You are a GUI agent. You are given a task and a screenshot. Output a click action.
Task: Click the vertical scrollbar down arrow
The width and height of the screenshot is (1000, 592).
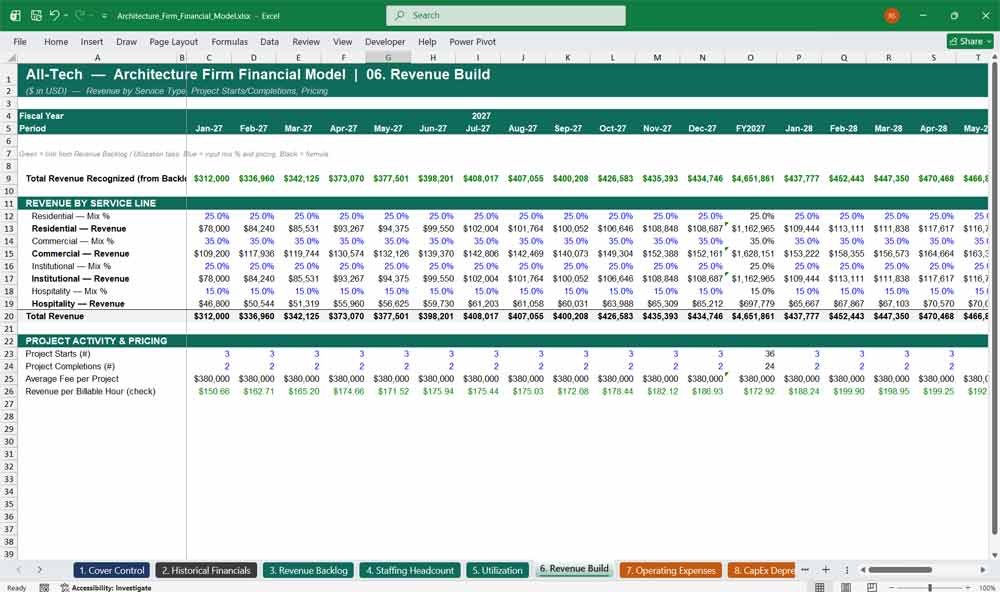[x=994, y=555]
